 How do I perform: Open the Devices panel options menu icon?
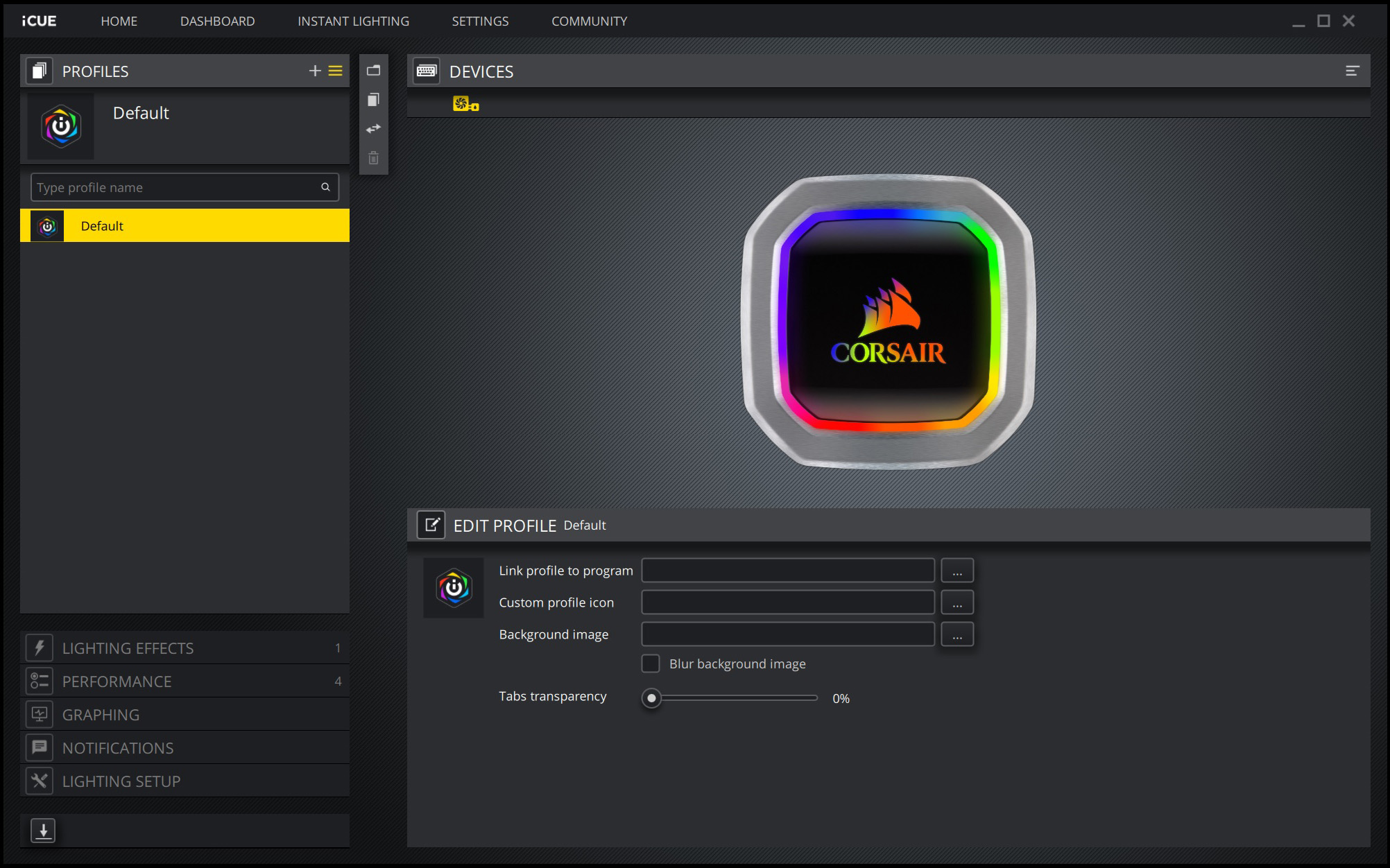1352,71
